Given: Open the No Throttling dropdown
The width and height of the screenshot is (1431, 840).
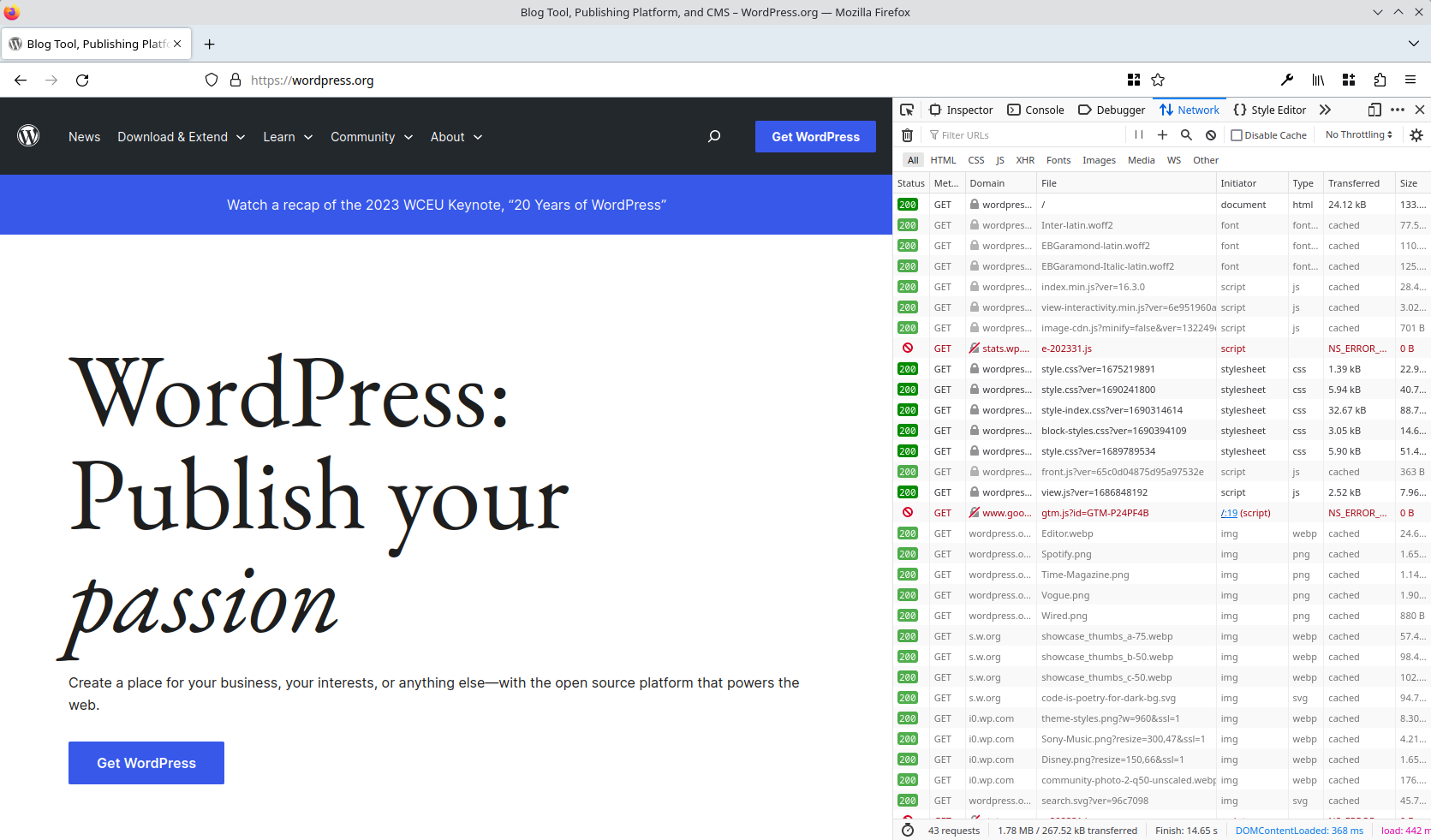Looking at the screenshot, I should (1359, 135).
